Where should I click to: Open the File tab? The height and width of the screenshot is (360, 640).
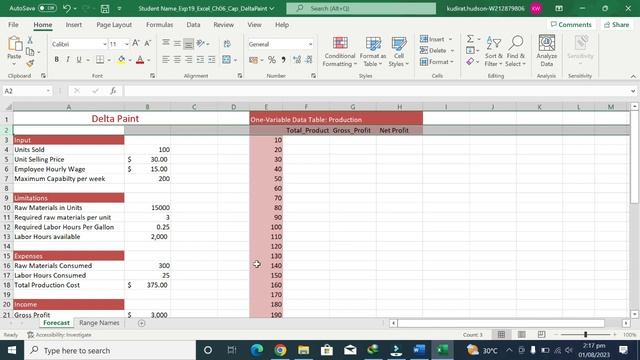pos(13,24)
